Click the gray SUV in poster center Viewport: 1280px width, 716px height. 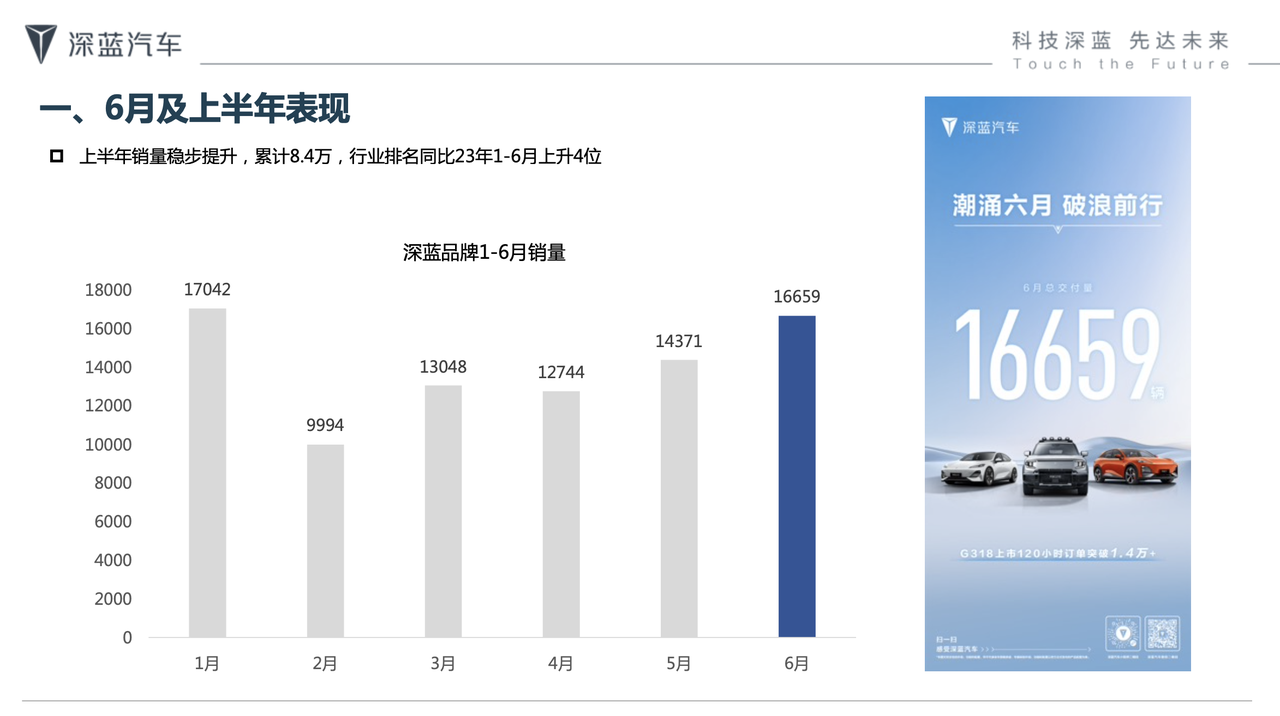pyautogui.click(x=1056, y=466)
